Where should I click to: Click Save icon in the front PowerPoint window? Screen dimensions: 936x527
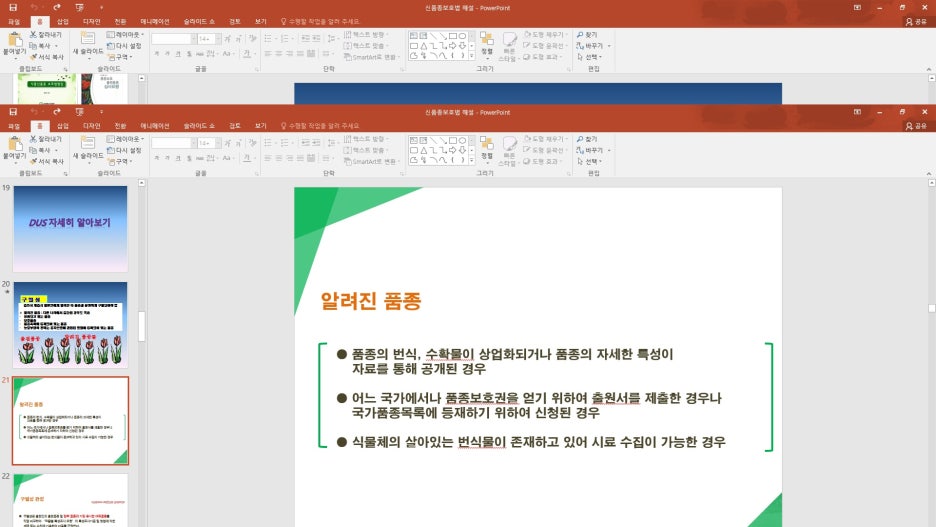point(13,112)
